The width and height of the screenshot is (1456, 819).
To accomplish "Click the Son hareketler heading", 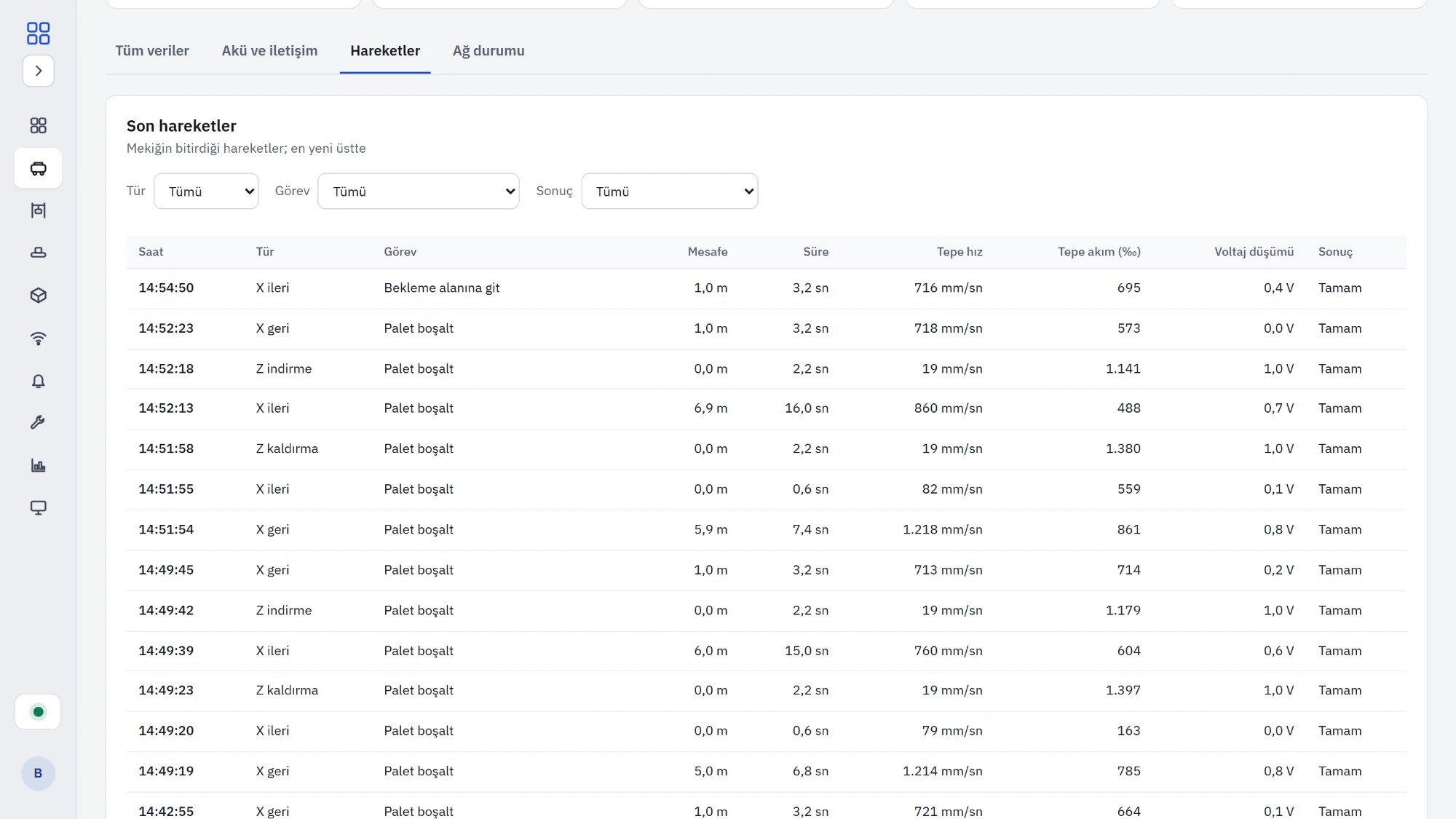I will (x=181, y=126).
